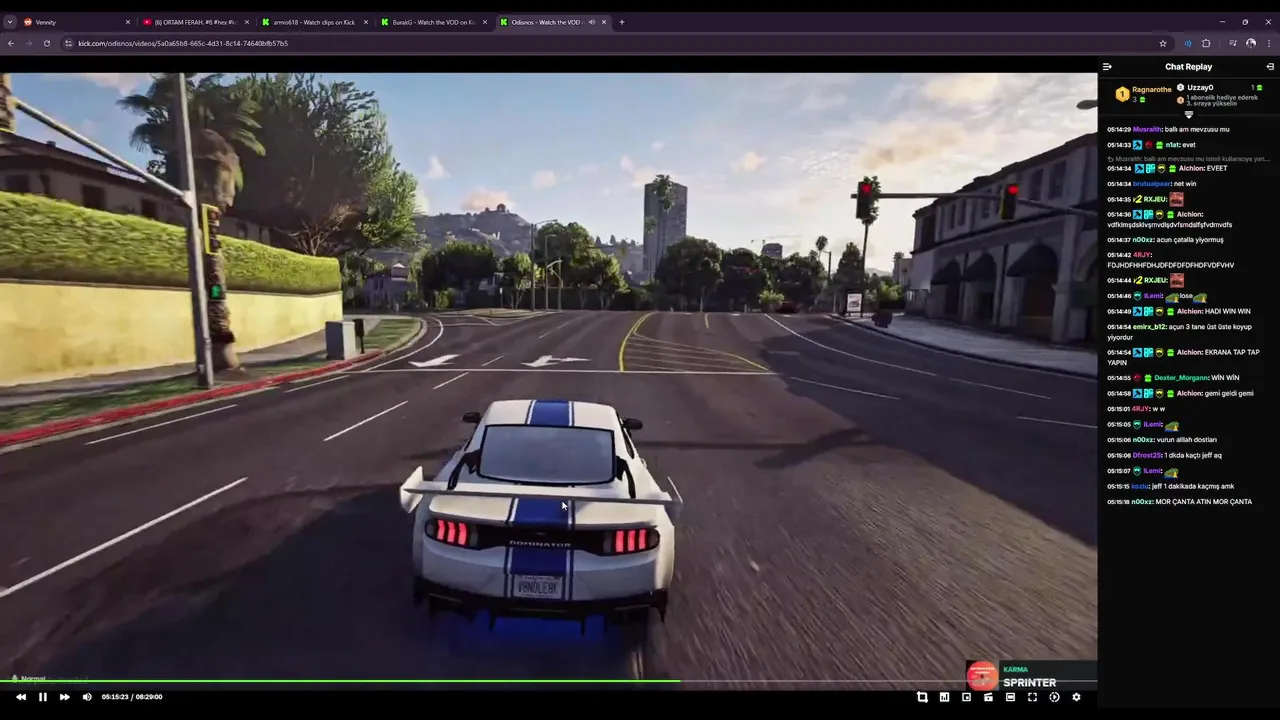The width and height of the screenshot is (1280, 720).
Task: Click the 05:15:18 chat timestamp
Action: point(1119,502)
